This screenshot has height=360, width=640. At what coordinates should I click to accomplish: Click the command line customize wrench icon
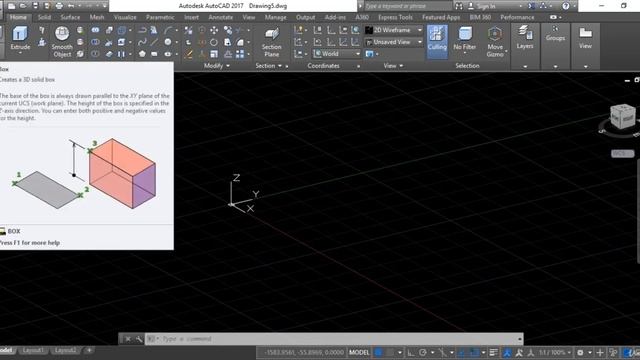pos(139,339)
